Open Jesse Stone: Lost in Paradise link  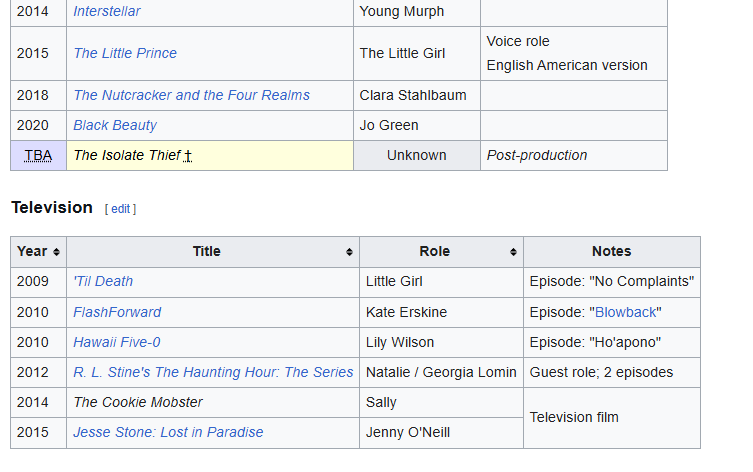(x=168, y=432)
